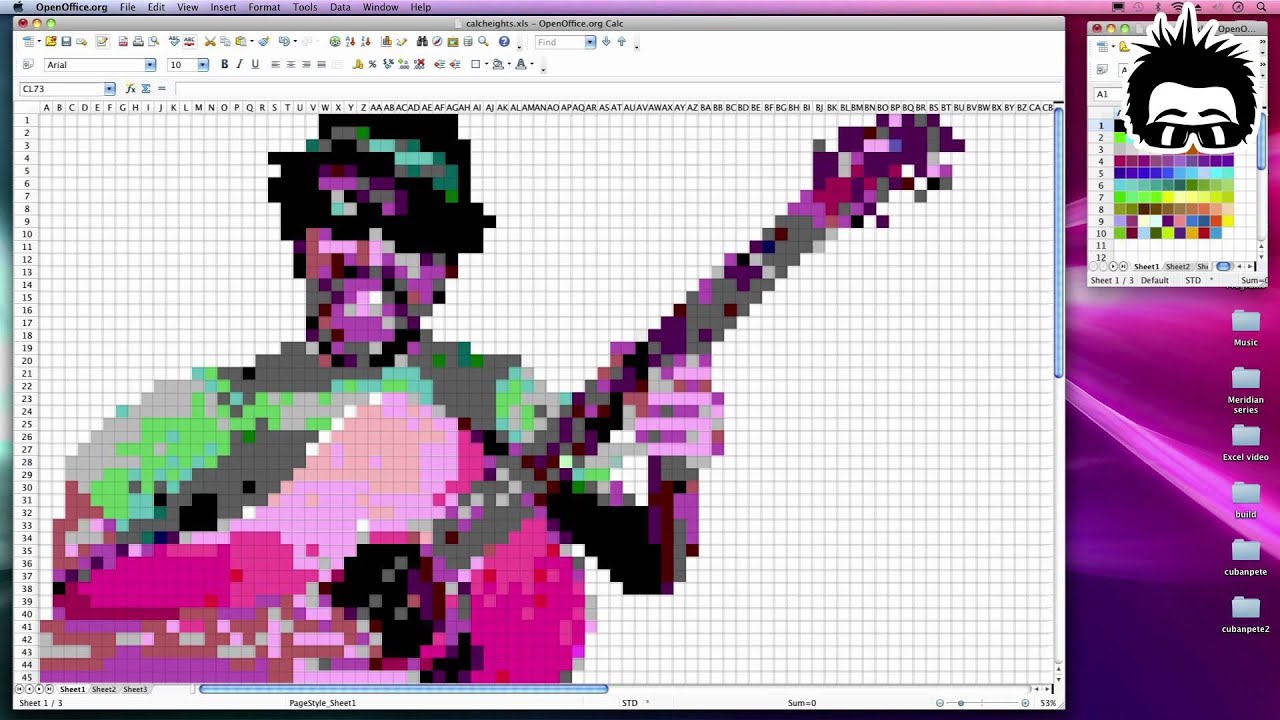The width and height of the screenshot is (1280, 720).
Task: Open the cubanpete2 desktop folder
Action: point(1246,615)
